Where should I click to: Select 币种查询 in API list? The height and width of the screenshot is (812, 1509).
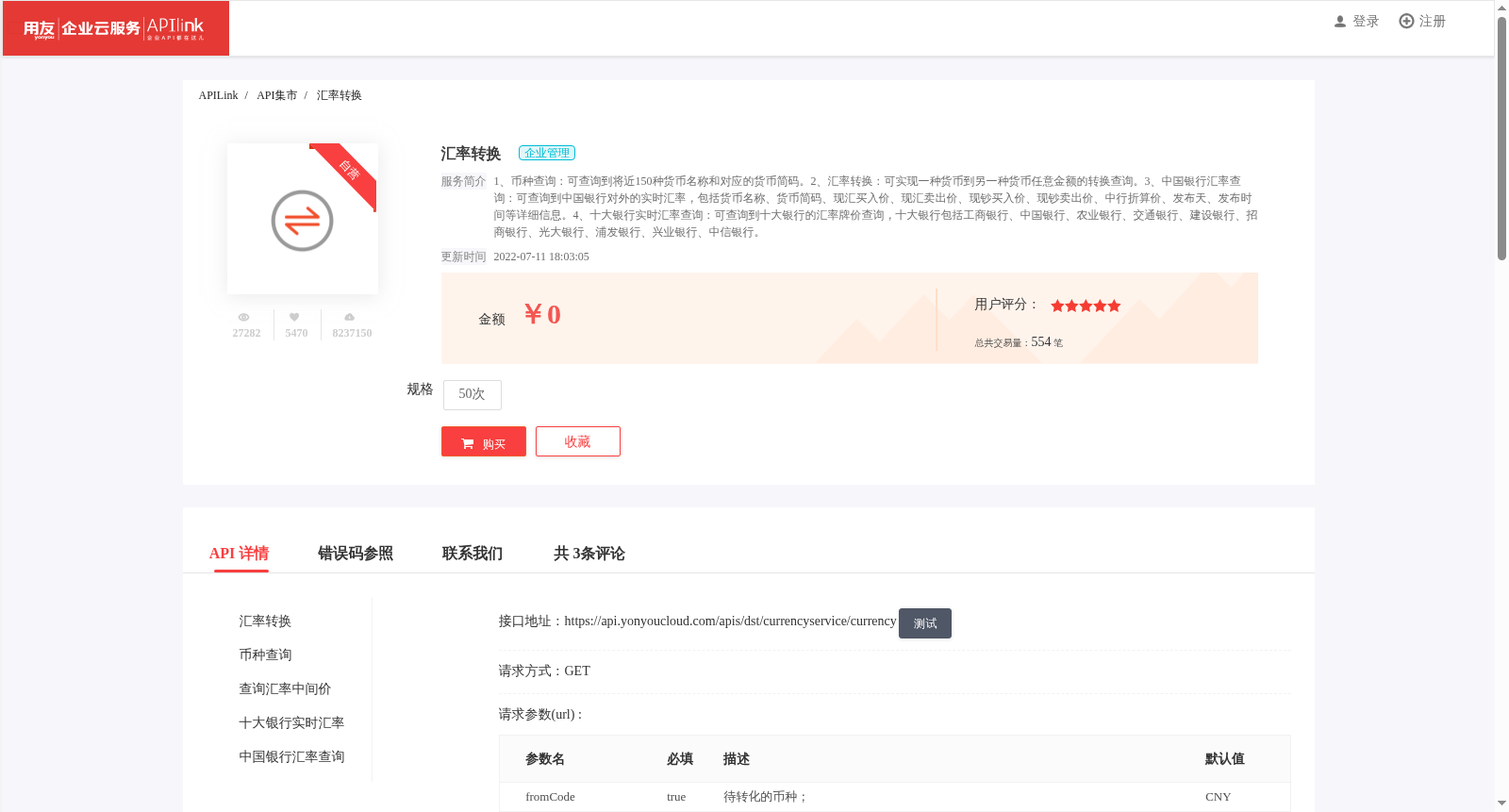pos(265,655)
